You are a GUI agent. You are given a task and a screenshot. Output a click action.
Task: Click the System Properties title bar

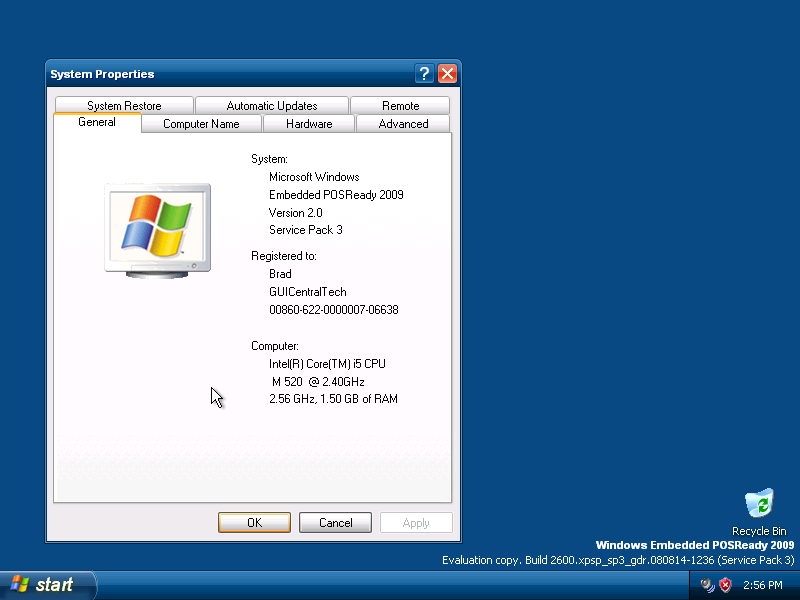230,74
